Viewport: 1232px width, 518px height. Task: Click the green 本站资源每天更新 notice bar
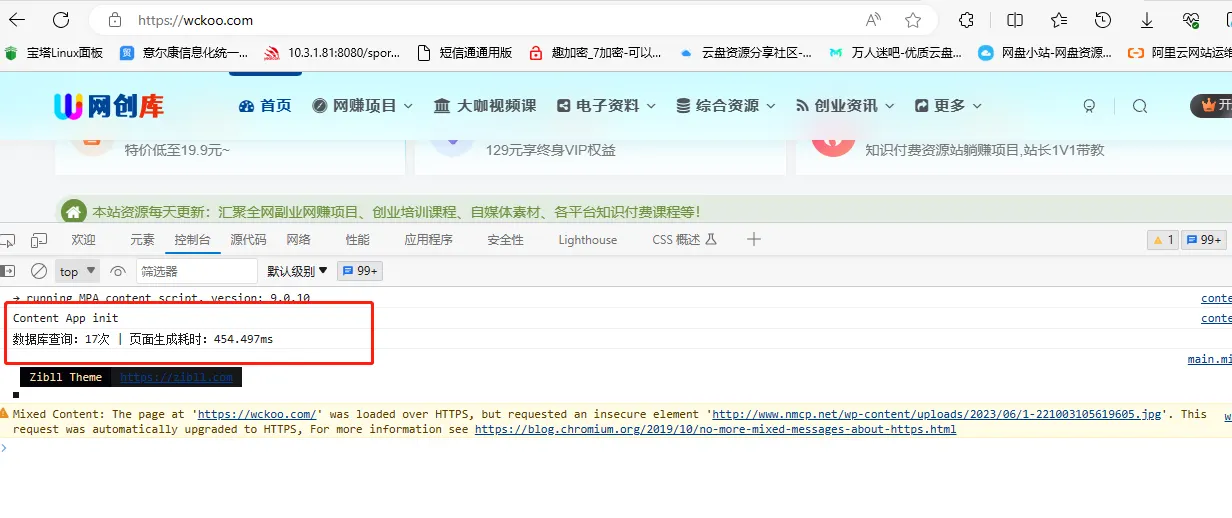coord(643,211)
